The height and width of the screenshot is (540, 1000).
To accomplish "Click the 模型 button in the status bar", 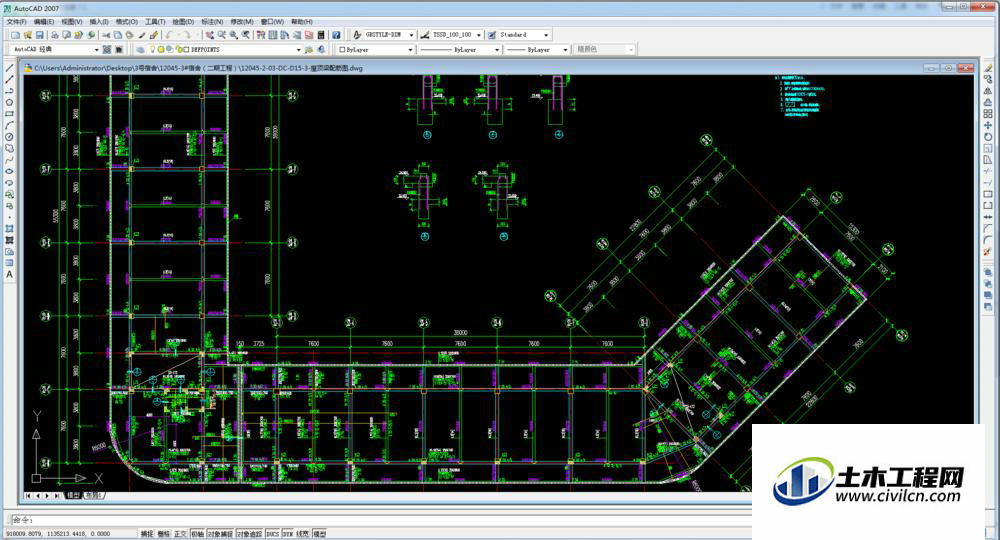I will [x=320, y=534].
